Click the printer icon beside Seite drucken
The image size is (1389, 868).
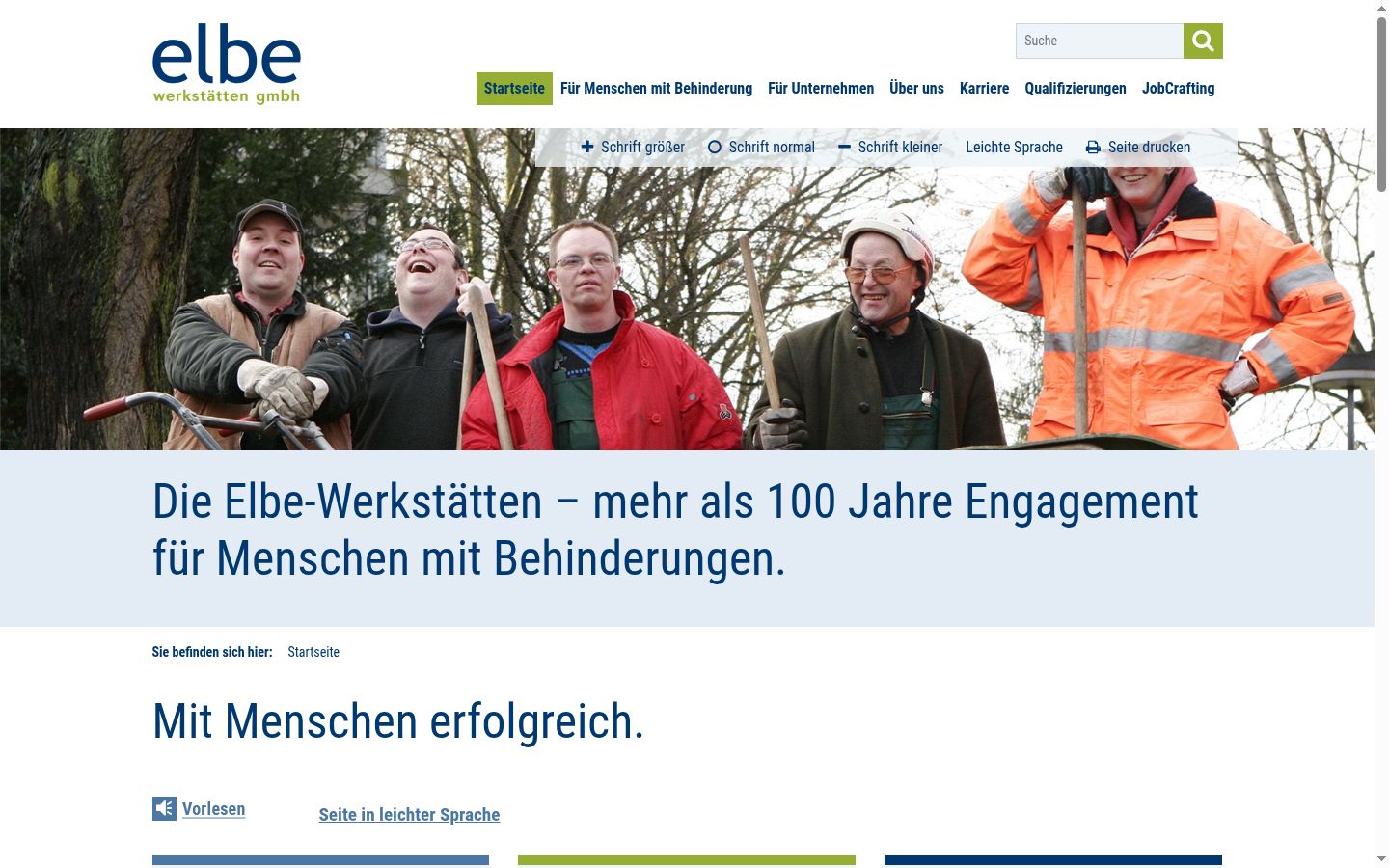(1093, 148)
